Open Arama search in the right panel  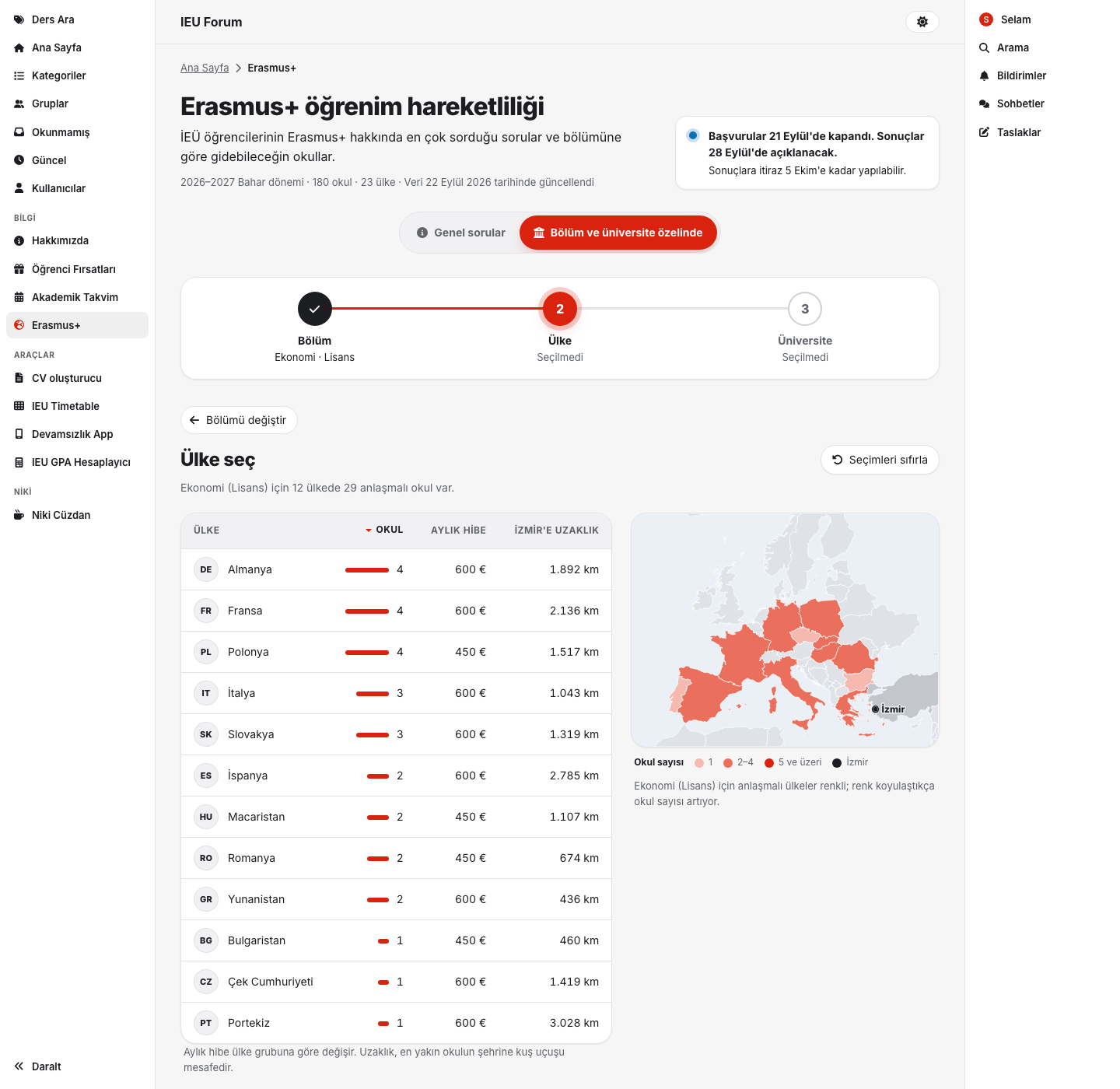click(x=1042, y=47)
